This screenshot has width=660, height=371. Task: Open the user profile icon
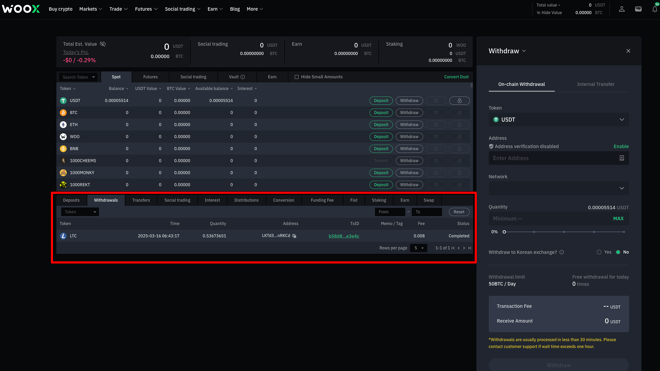[x=621, y=9]
